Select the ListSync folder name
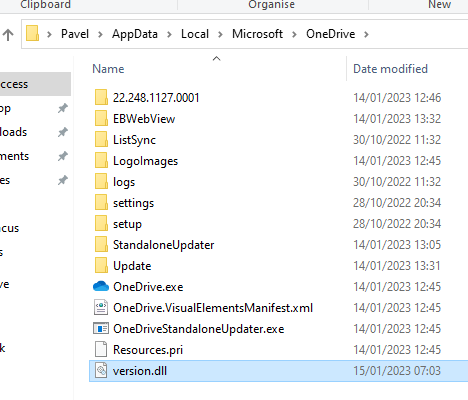The image size is (468, 400). (134, 140)
